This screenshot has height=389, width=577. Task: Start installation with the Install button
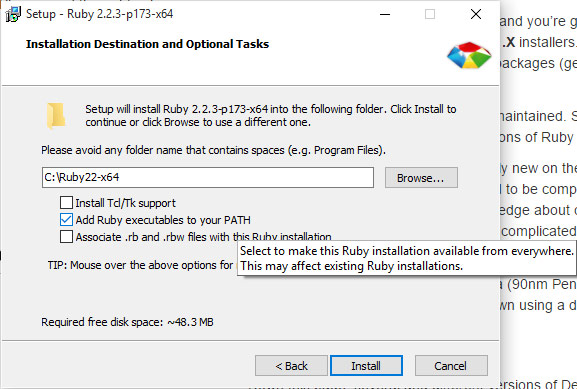click(366, 366)
